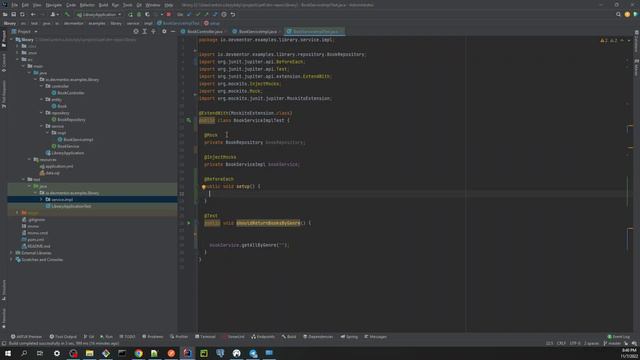
Task: Collapse the library root node
Action: pyautogui.click(x=11, y=40)
